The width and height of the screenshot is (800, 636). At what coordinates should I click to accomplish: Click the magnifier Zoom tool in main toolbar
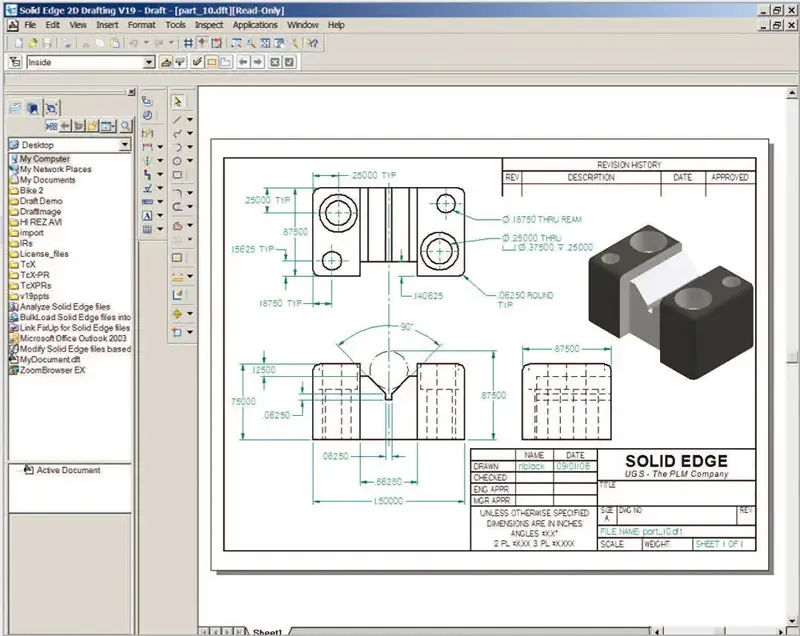(x=251, y=43)
